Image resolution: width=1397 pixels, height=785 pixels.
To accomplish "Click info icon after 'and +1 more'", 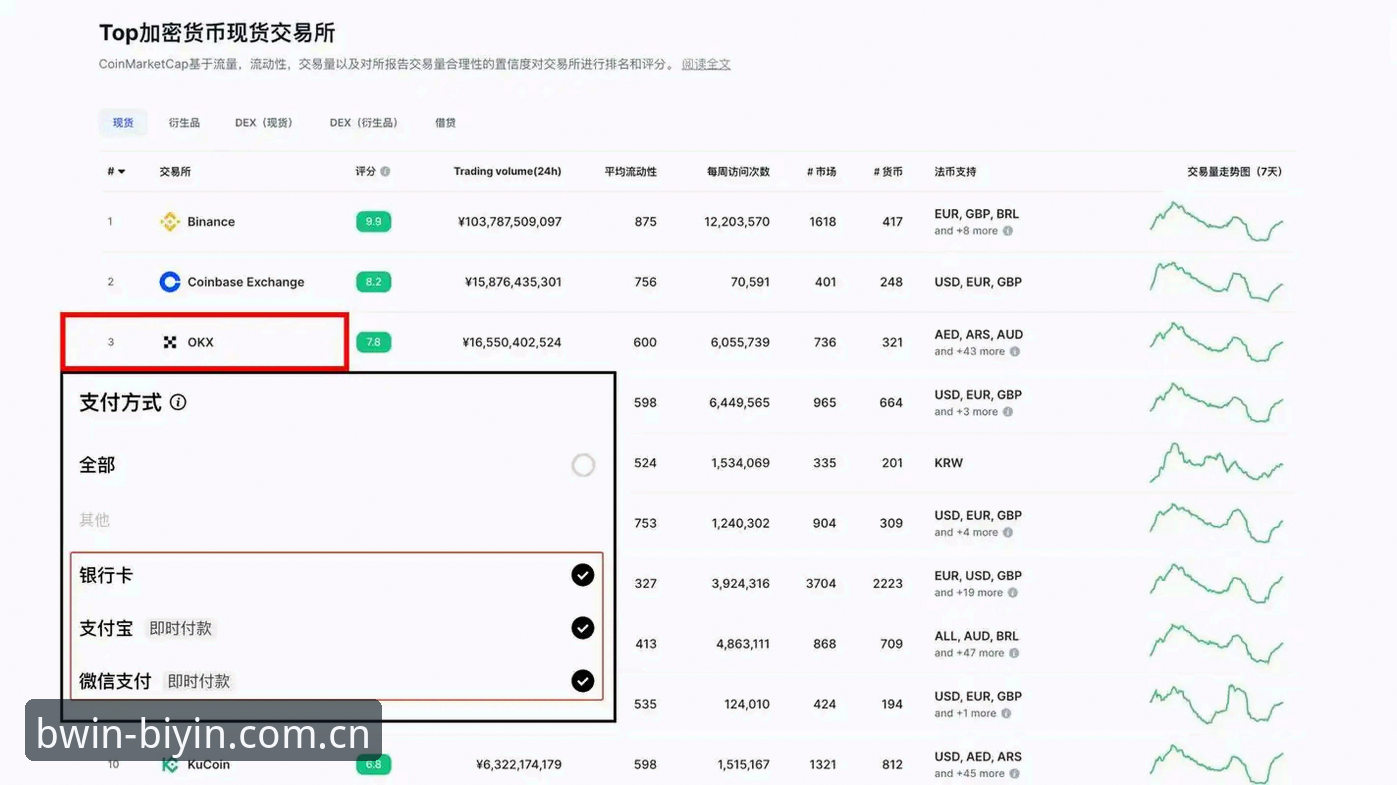I will (x=1007, y=714).
